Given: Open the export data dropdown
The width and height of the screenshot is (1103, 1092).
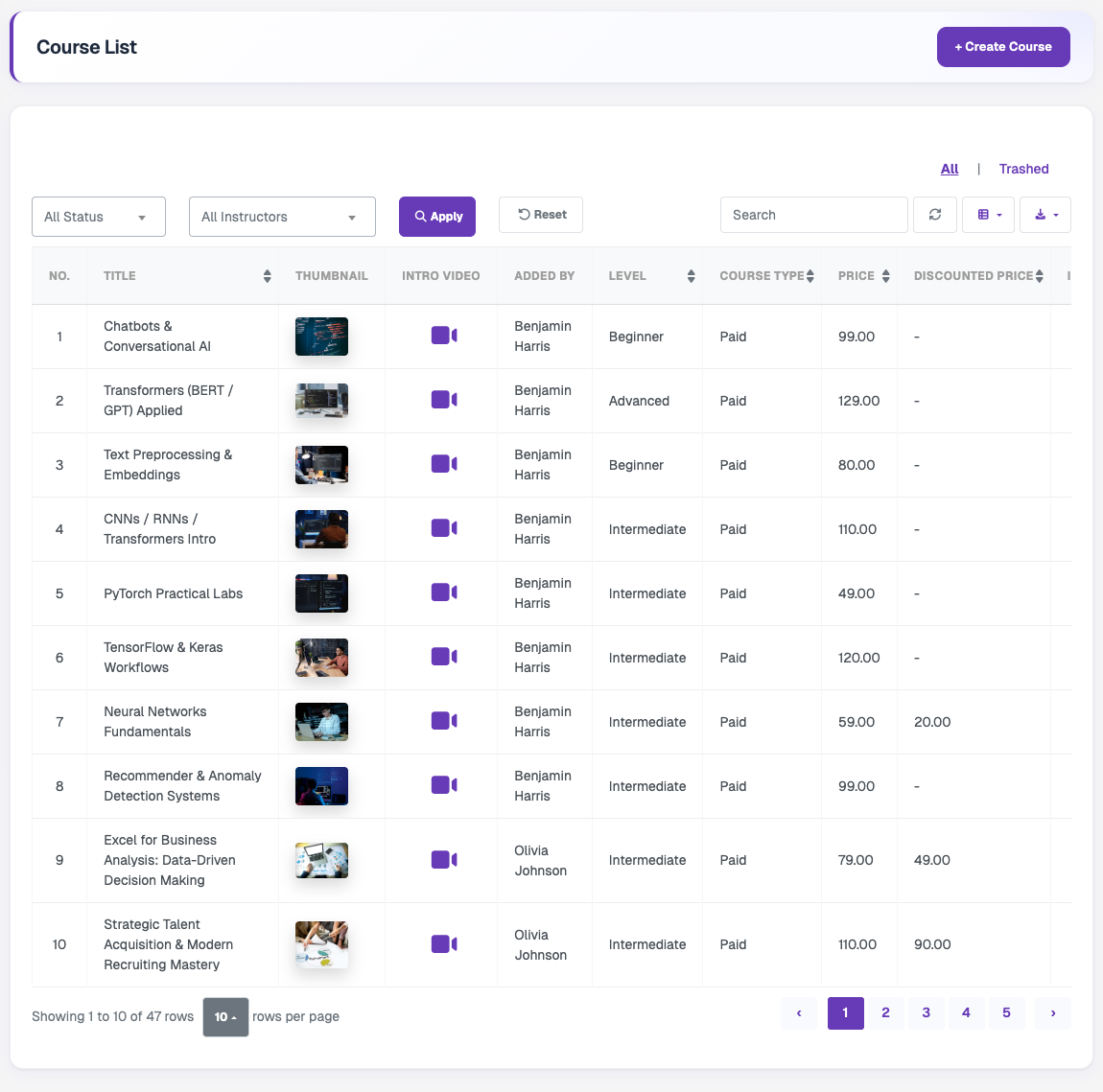Looking at the screenshot, I should (1045, 215).
